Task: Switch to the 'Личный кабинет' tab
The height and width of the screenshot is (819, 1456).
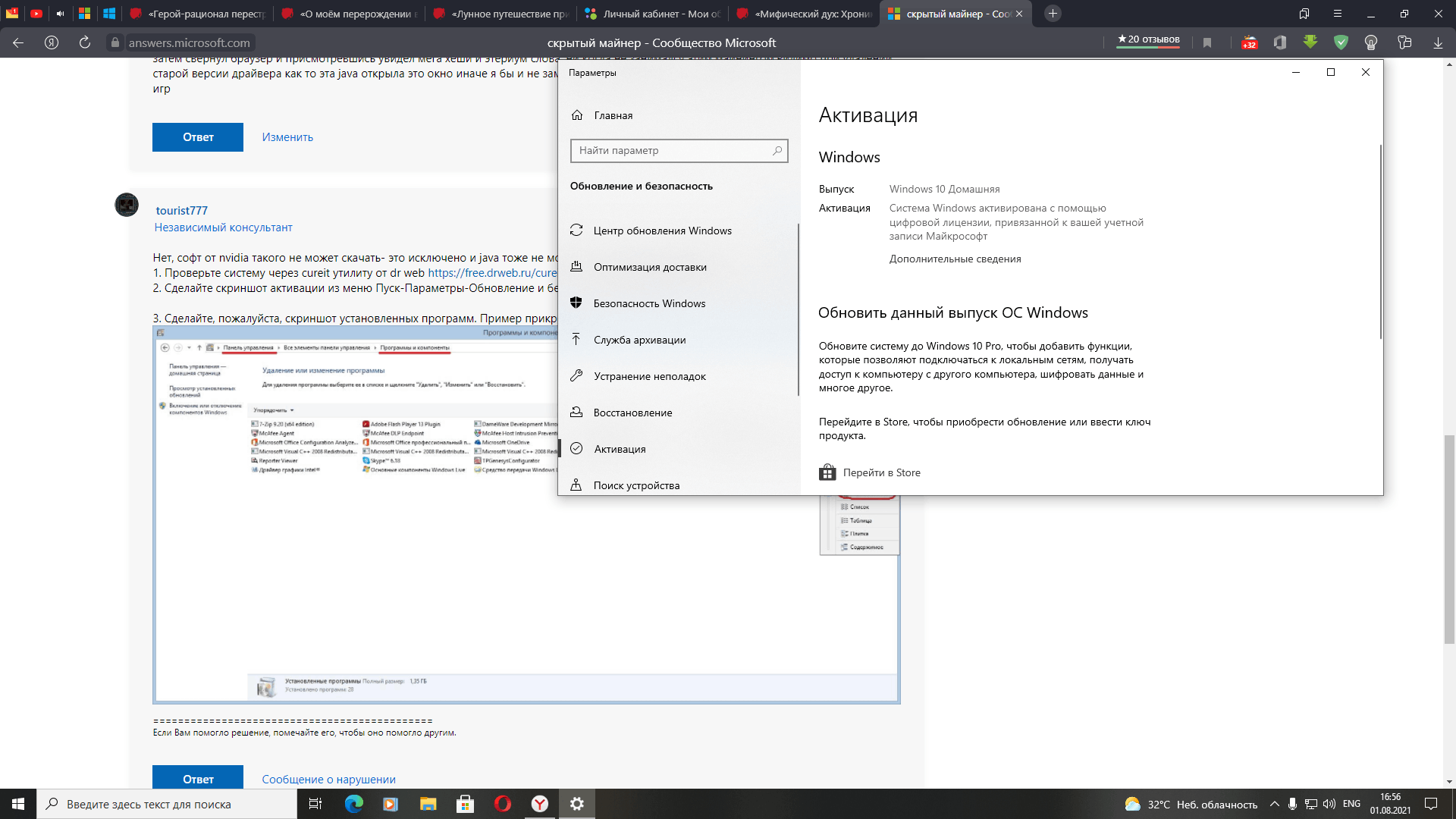Action: [652, 14]
